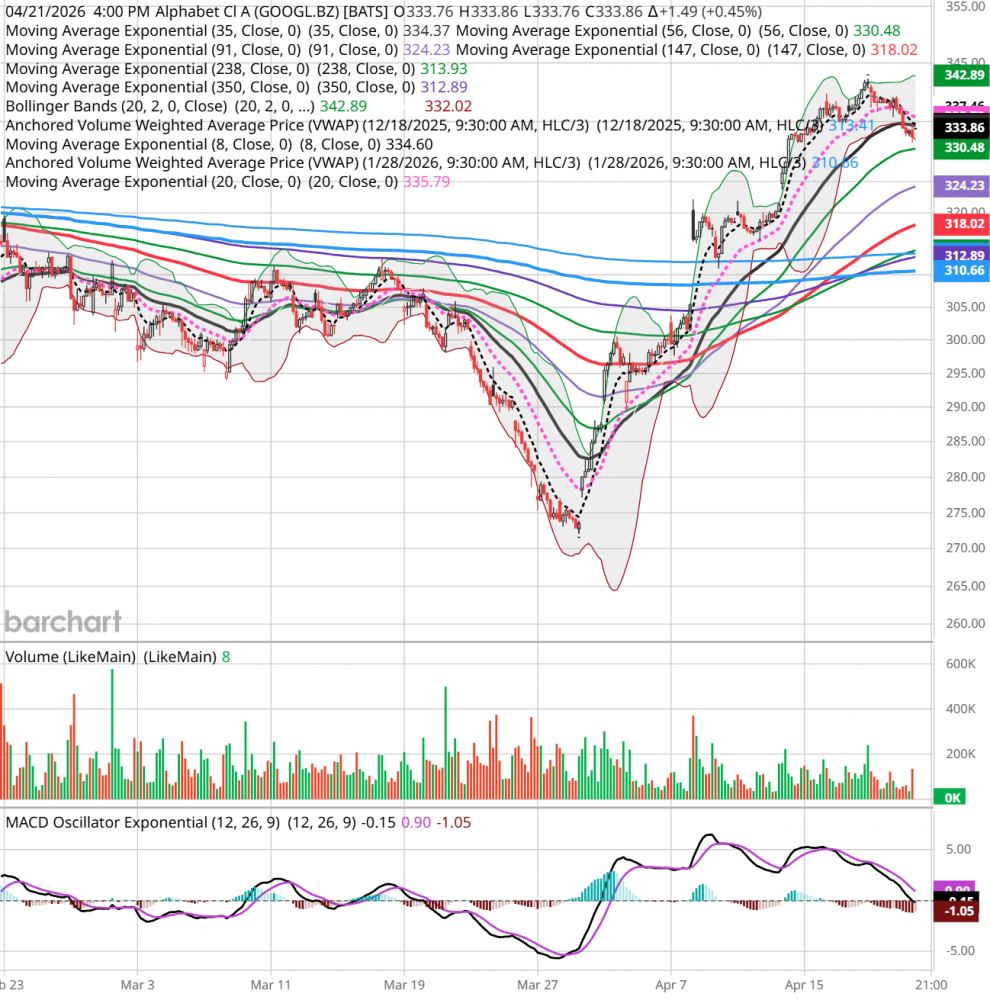Select the 275.00 price scale label
Screen dimensions: 990x1000
[x=965, y=513]
